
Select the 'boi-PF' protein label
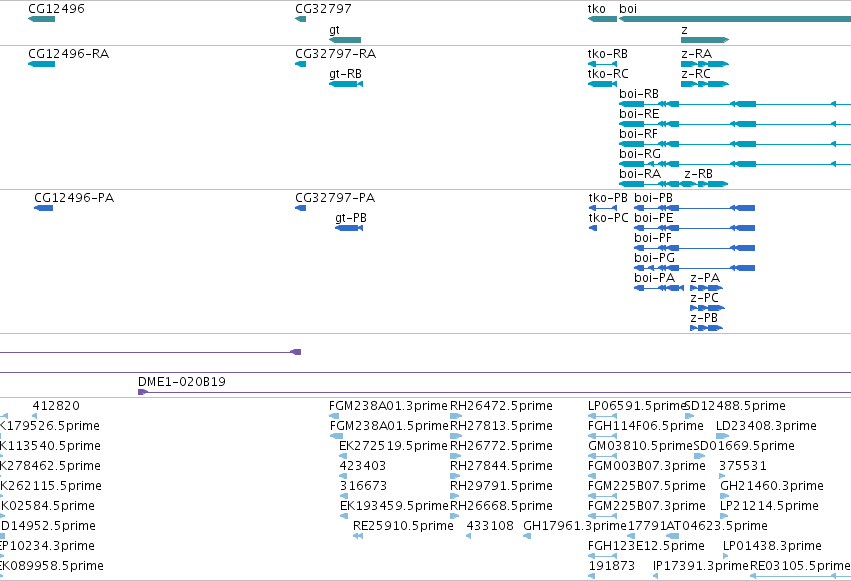tap(653, 238)
